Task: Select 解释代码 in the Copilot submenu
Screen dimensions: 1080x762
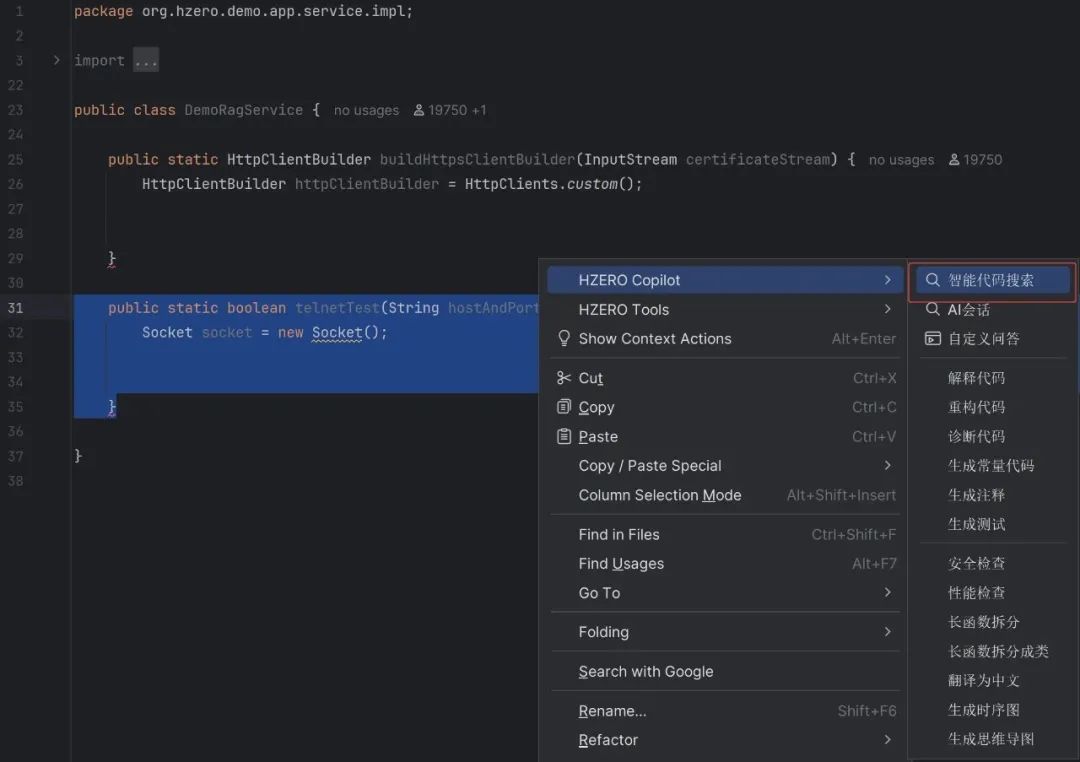Action: pyautogui.click(x=976, y=378)
